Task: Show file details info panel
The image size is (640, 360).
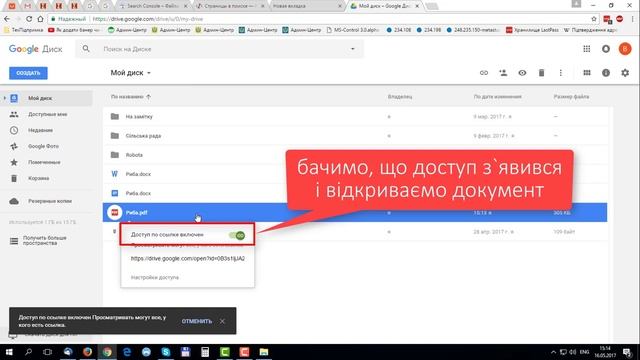Action: [x=606, y=73]
